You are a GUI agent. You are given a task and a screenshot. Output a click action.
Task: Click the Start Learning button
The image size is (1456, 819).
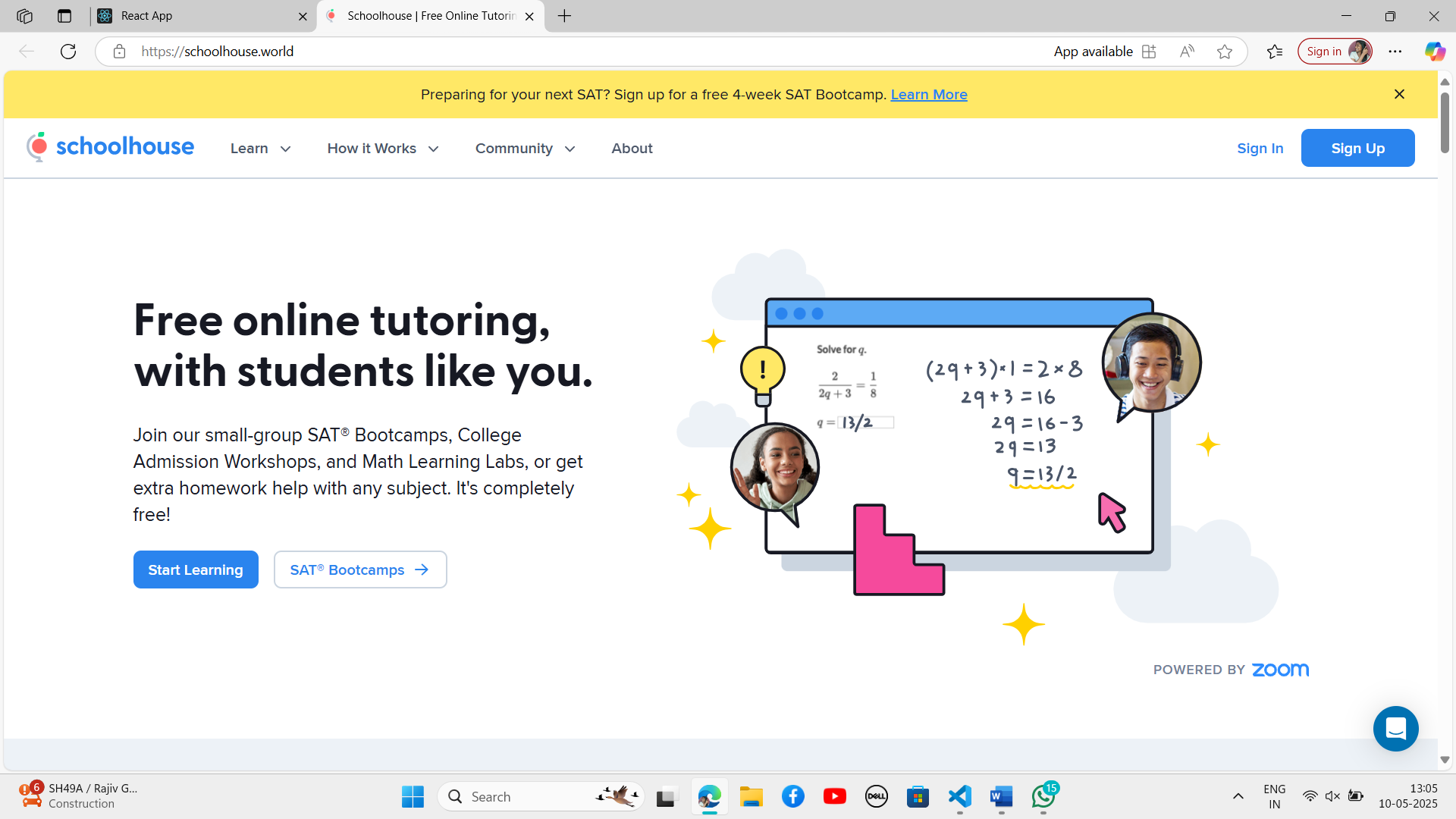pos(196,570)
